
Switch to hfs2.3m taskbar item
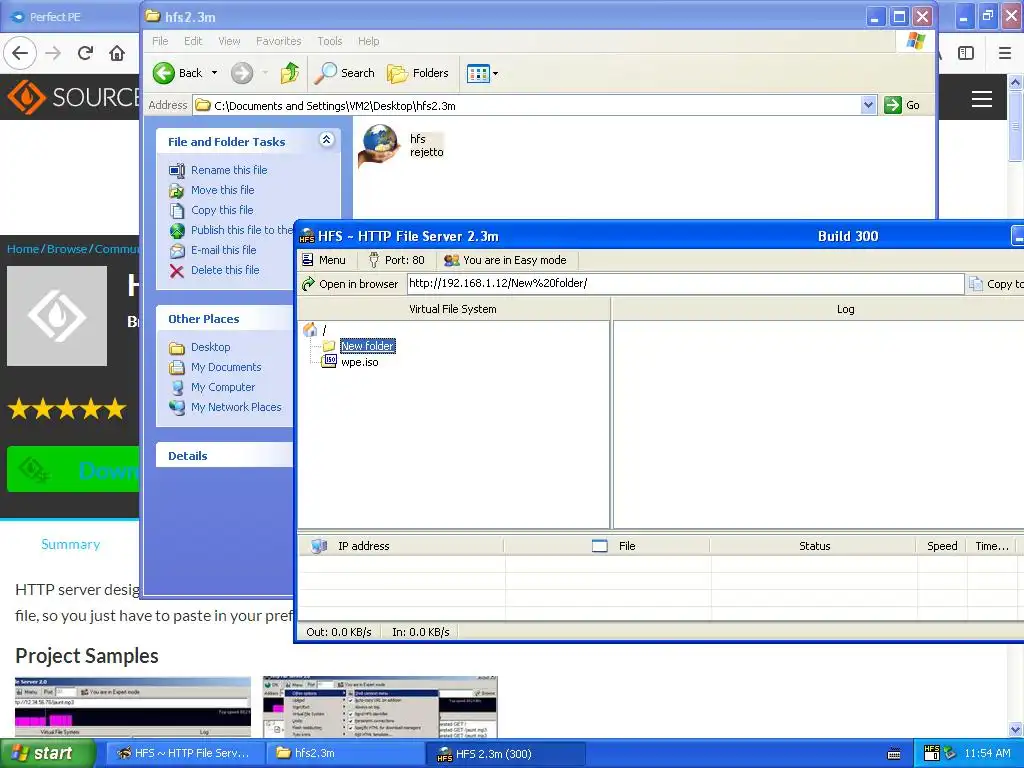click(x=345, y=754)
